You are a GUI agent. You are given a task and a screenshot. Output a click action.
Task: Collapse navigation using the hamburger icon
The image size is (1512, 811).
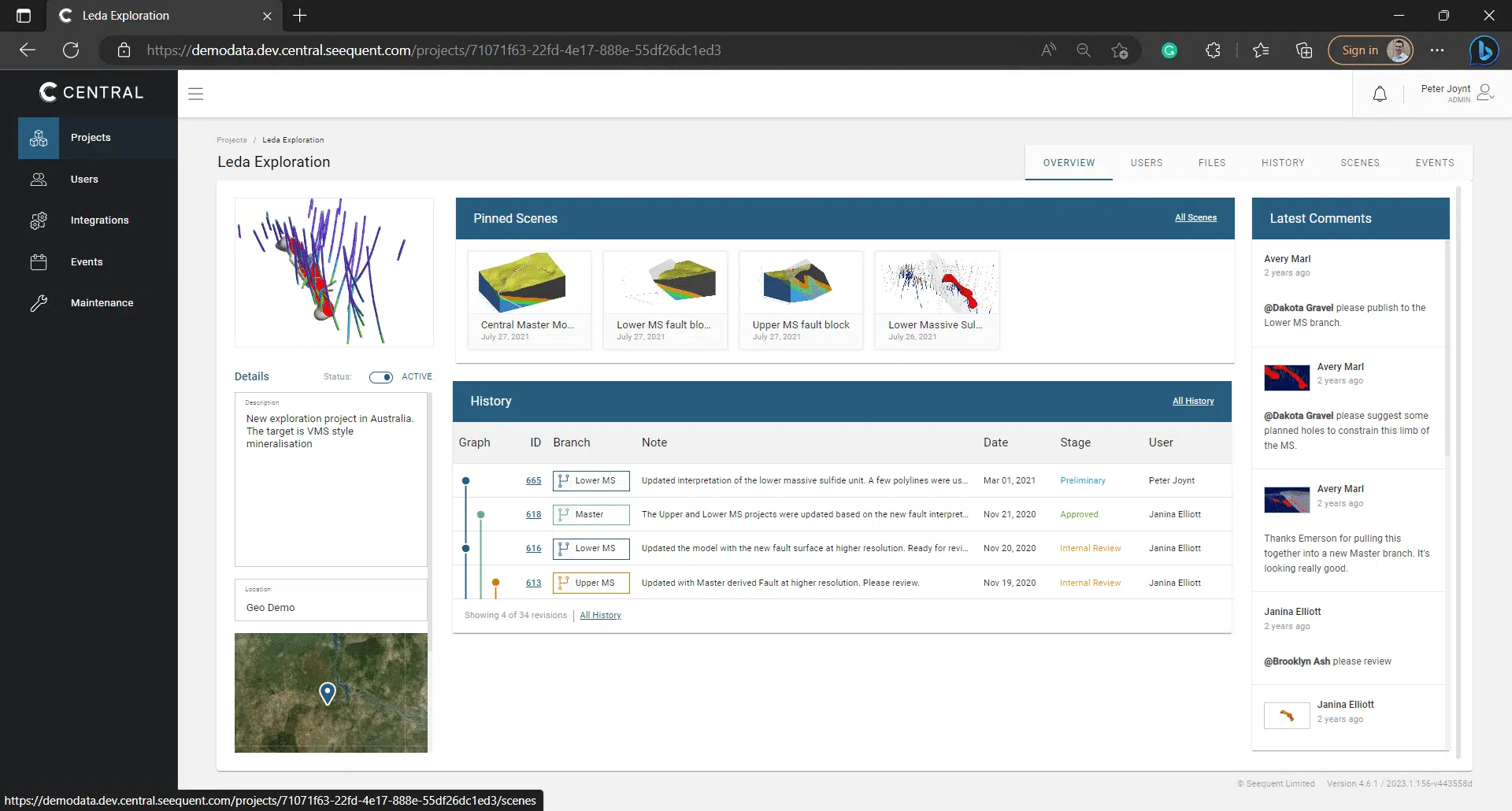[195, 93]
